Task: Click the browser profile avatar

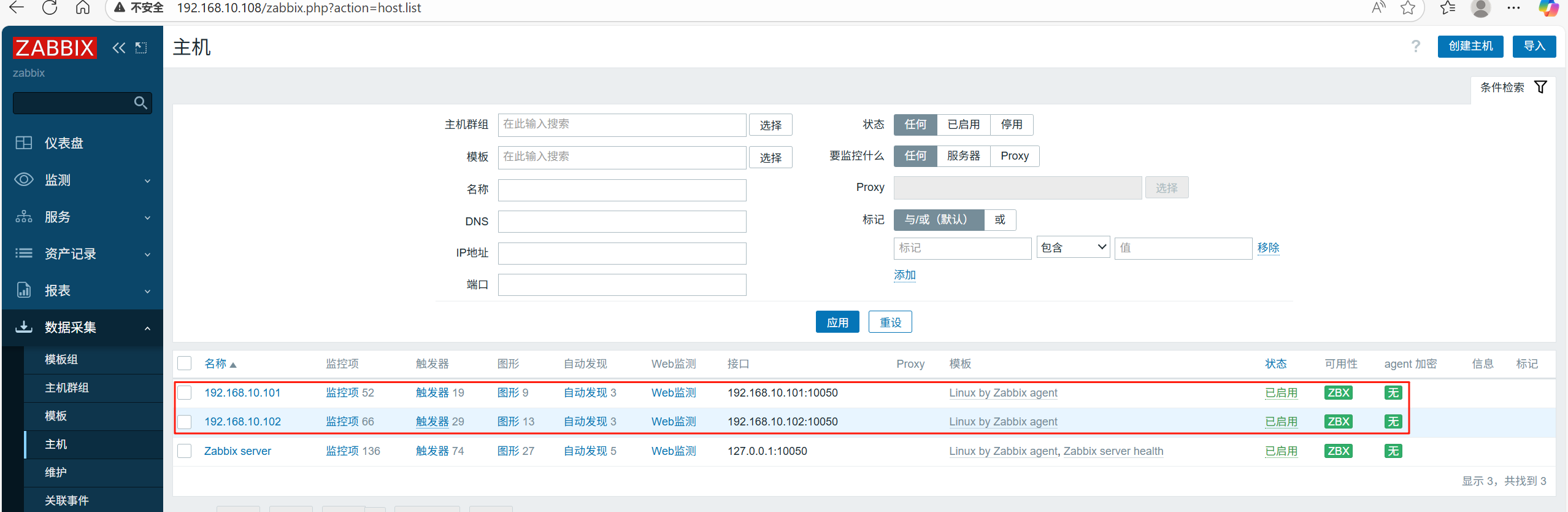Action: 1481,7
